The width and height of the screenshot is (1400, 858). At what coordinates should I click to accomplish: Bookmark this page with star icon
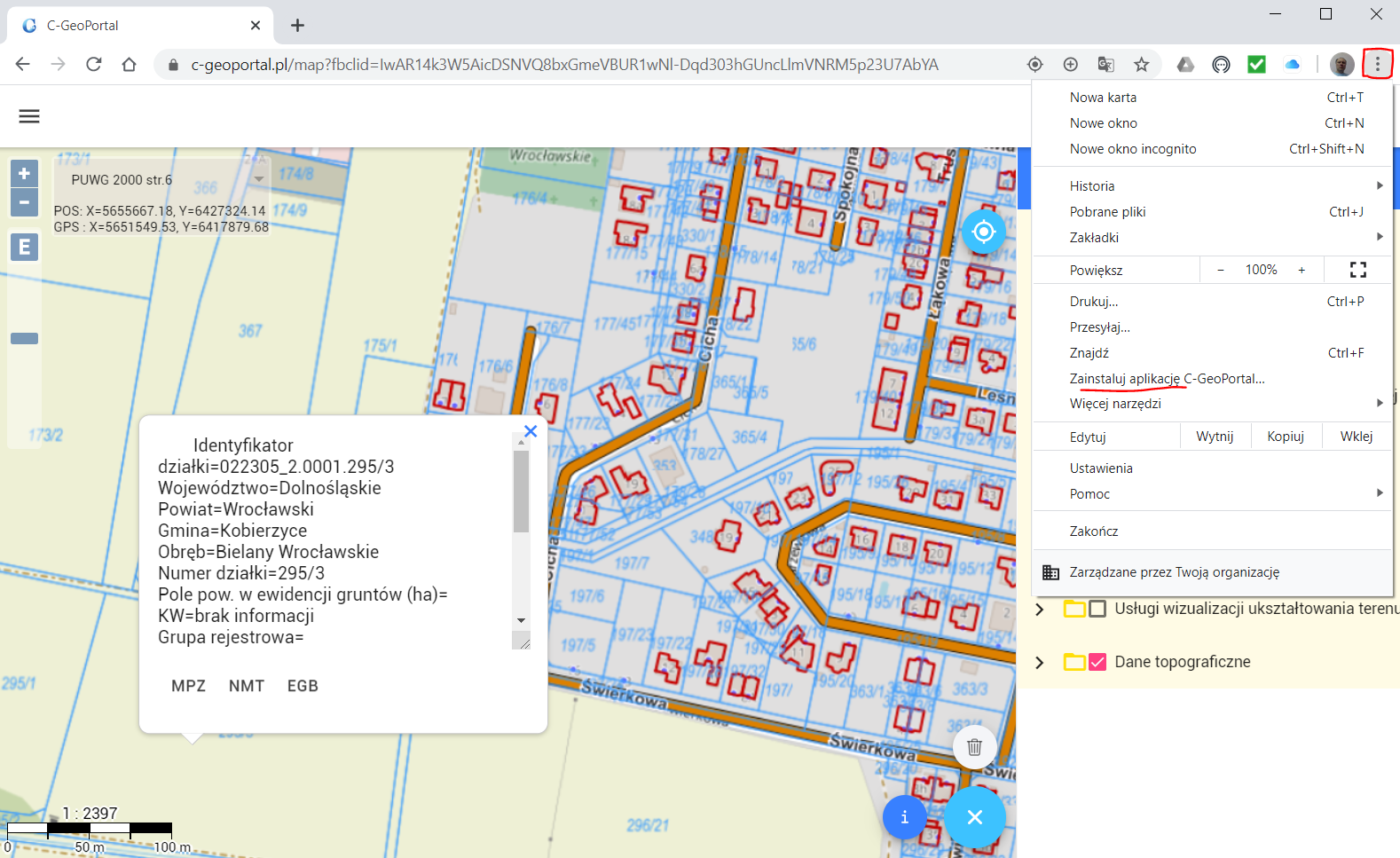click(1142, 64)
